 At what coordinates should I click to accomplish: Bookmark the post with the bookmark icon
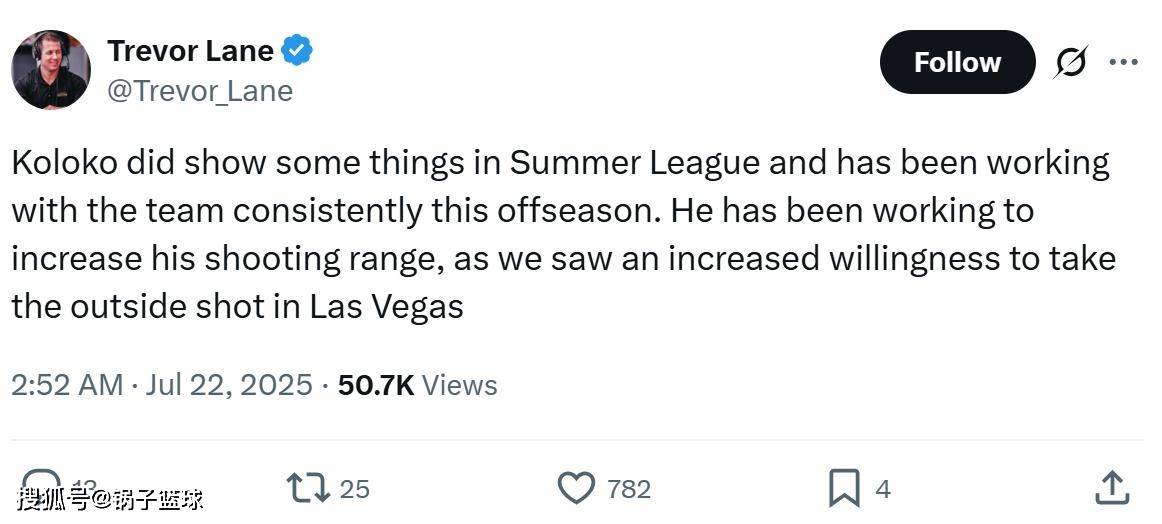844,489
